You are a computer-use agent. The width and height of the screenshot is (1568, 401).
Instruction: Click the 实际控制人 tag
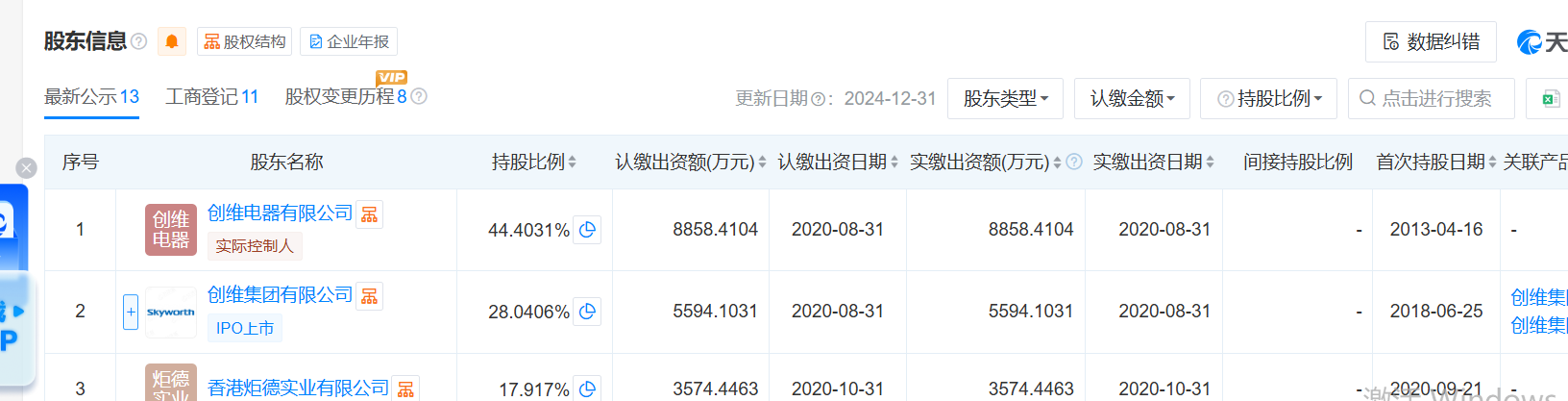click(255, 246)
